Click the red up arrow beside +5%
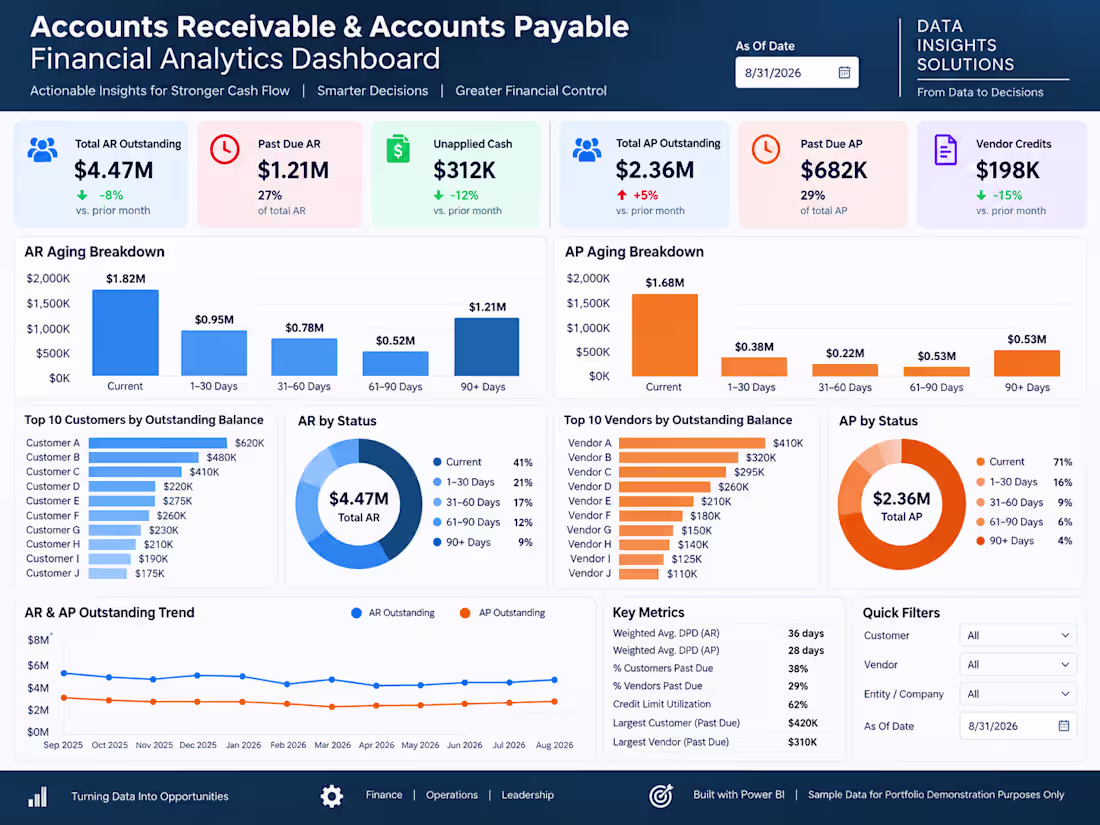 coord(622,195)
